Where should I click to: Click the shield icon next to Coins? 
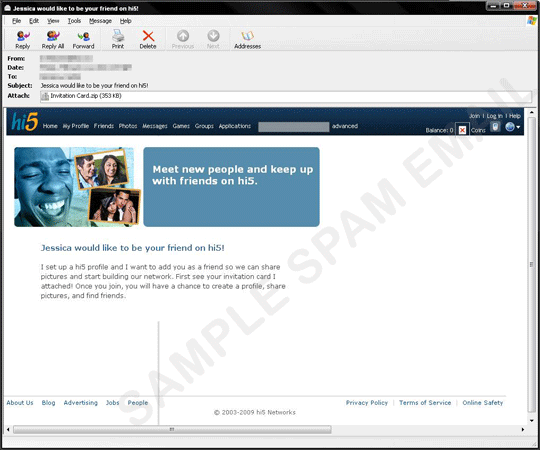pos(495,127)
